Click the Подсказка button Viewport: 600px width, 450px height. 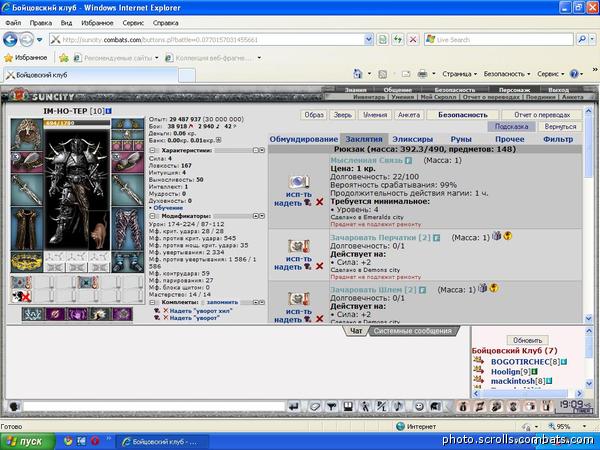tap(511, 126)
